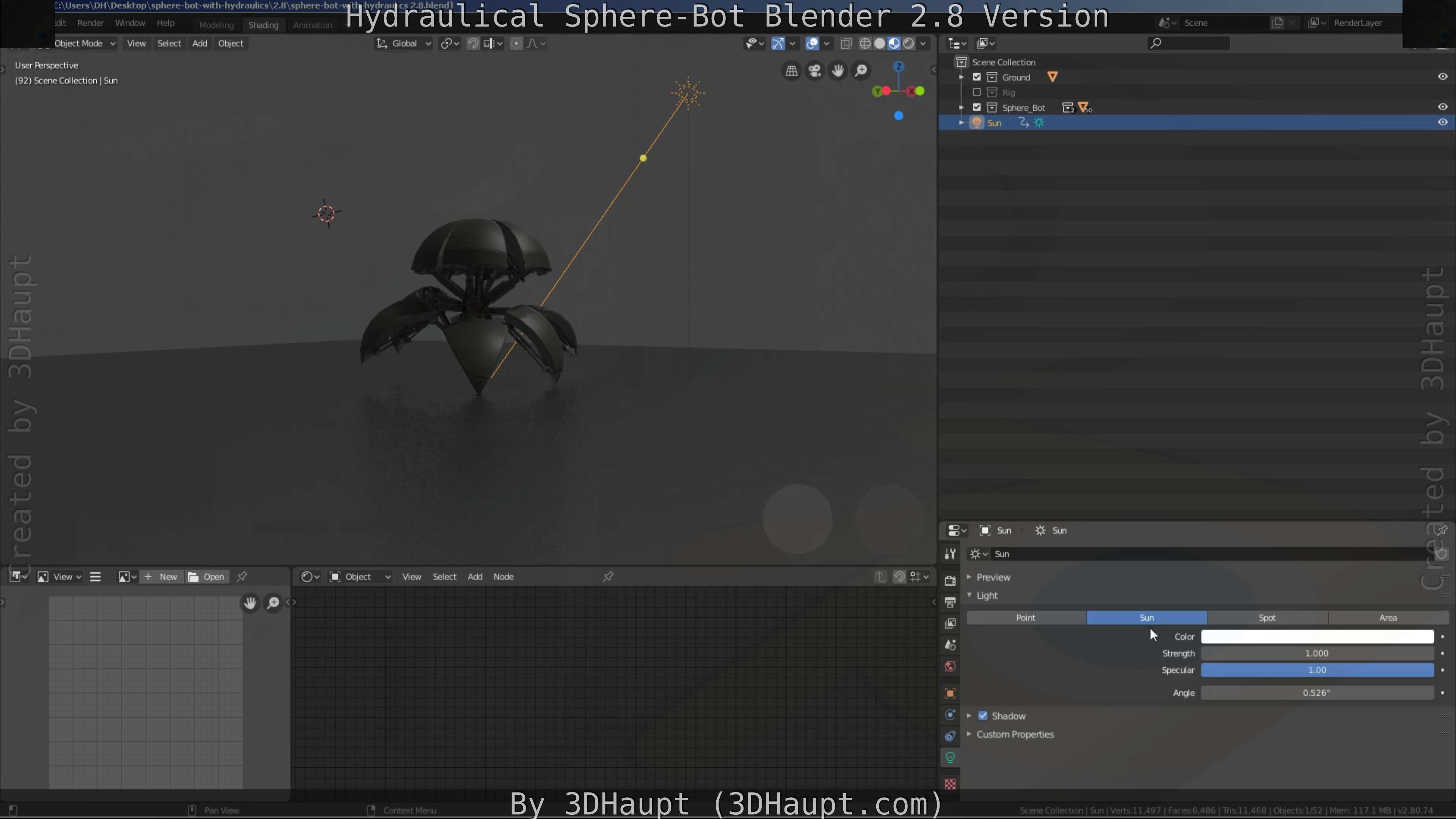
Task: Click the viewport pan hand icon
Action: click(x=838, y=71)
